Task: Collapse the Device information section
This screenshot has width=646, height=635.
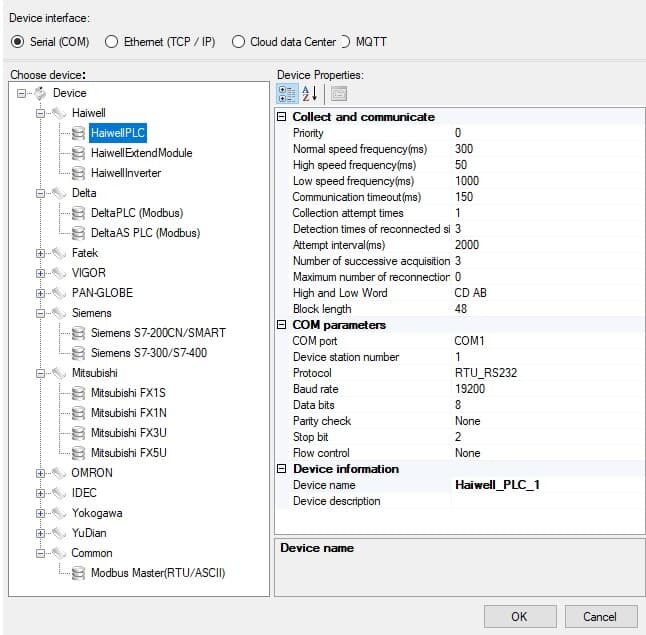Action: pos(281,469)
